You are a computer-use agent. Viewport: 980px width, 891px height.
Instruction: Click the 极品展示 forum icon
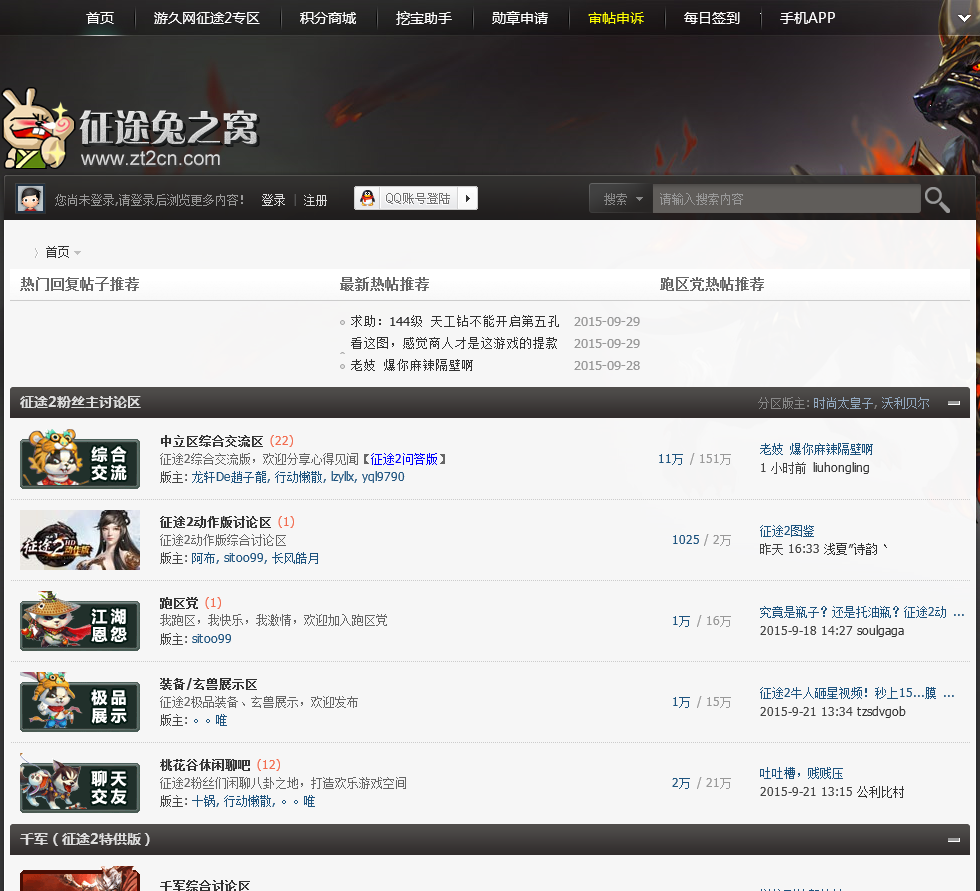click(80, 702)
